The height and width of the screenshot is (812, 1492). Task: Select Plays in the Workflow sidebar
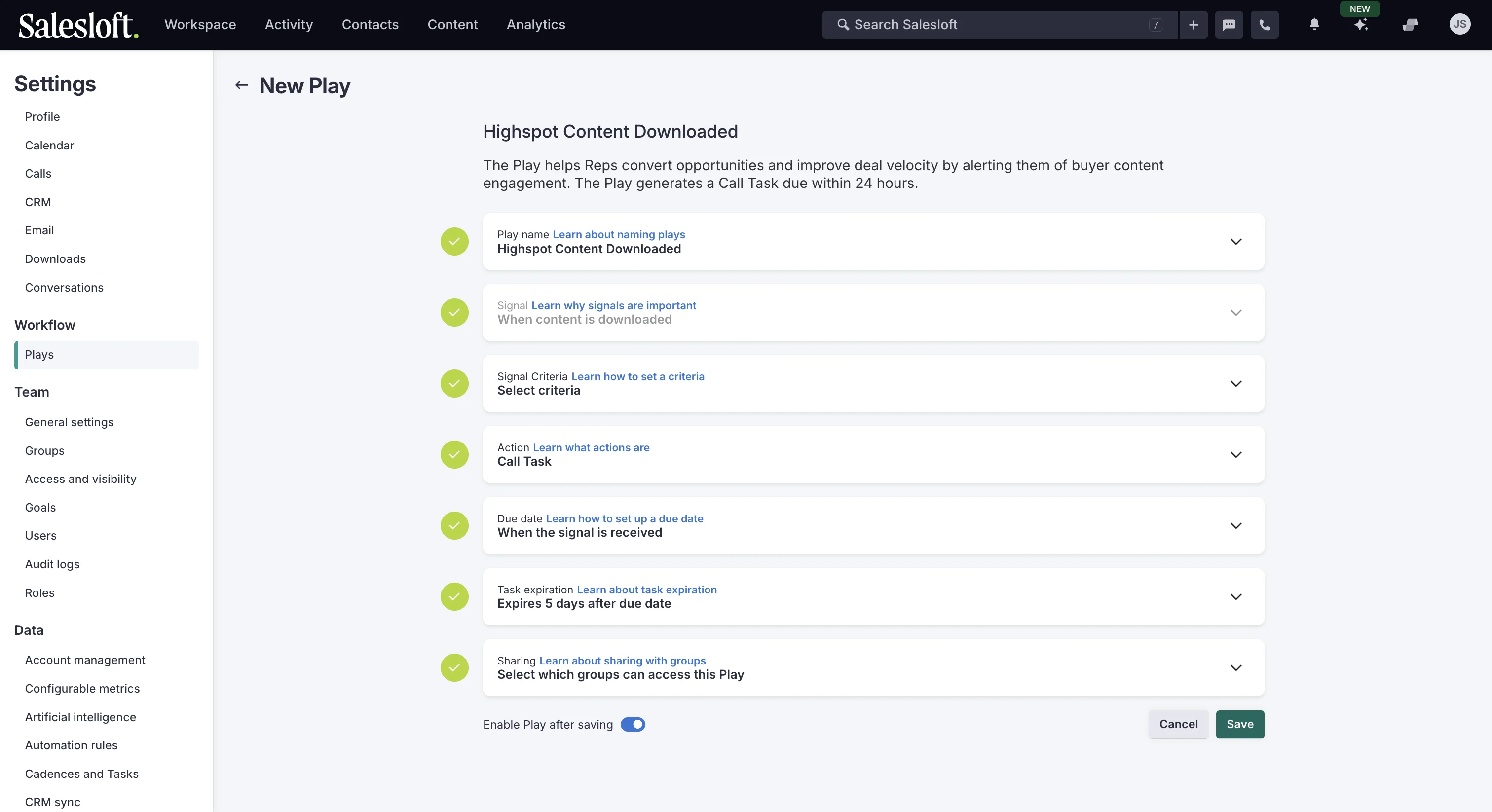[x=107, y=355]
